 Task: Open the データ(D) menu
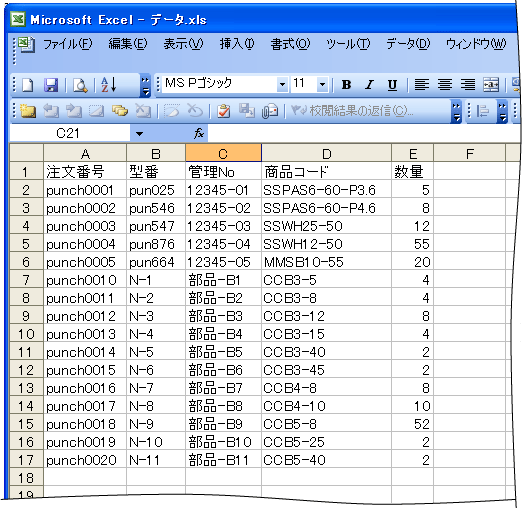pos(408,44)
